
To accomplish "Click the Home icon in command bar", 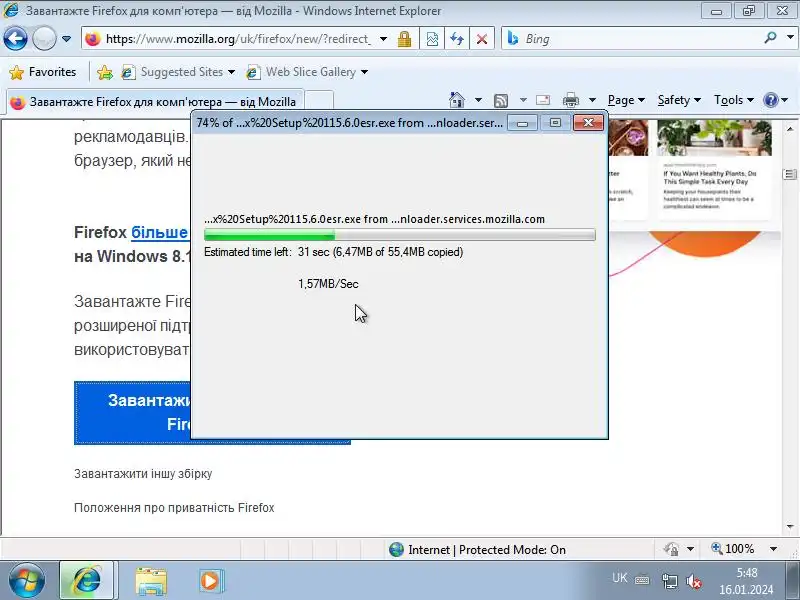I will point(457,100).
